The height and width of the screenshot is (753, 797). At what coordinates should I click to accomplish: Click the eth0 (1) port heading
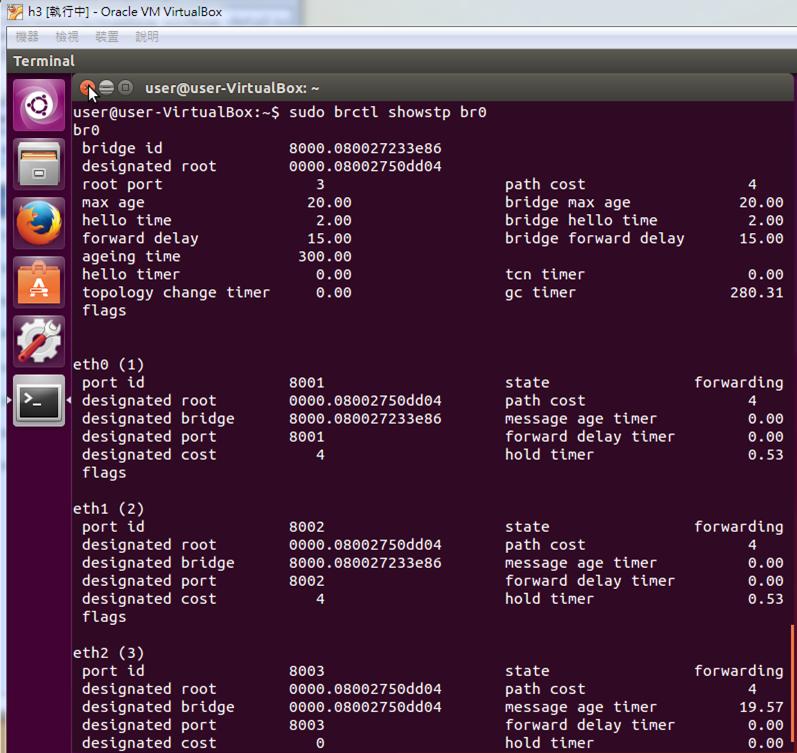(x=109, y=364)
